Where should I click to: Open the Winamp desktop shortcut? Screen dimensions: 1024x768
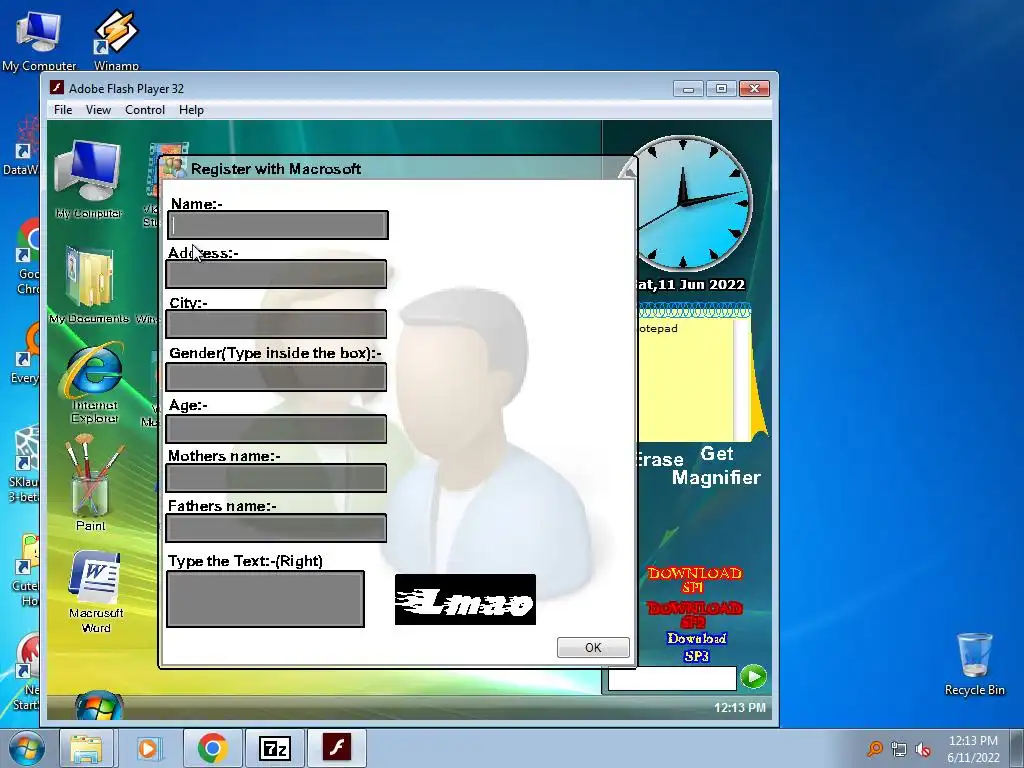point(116,39)
